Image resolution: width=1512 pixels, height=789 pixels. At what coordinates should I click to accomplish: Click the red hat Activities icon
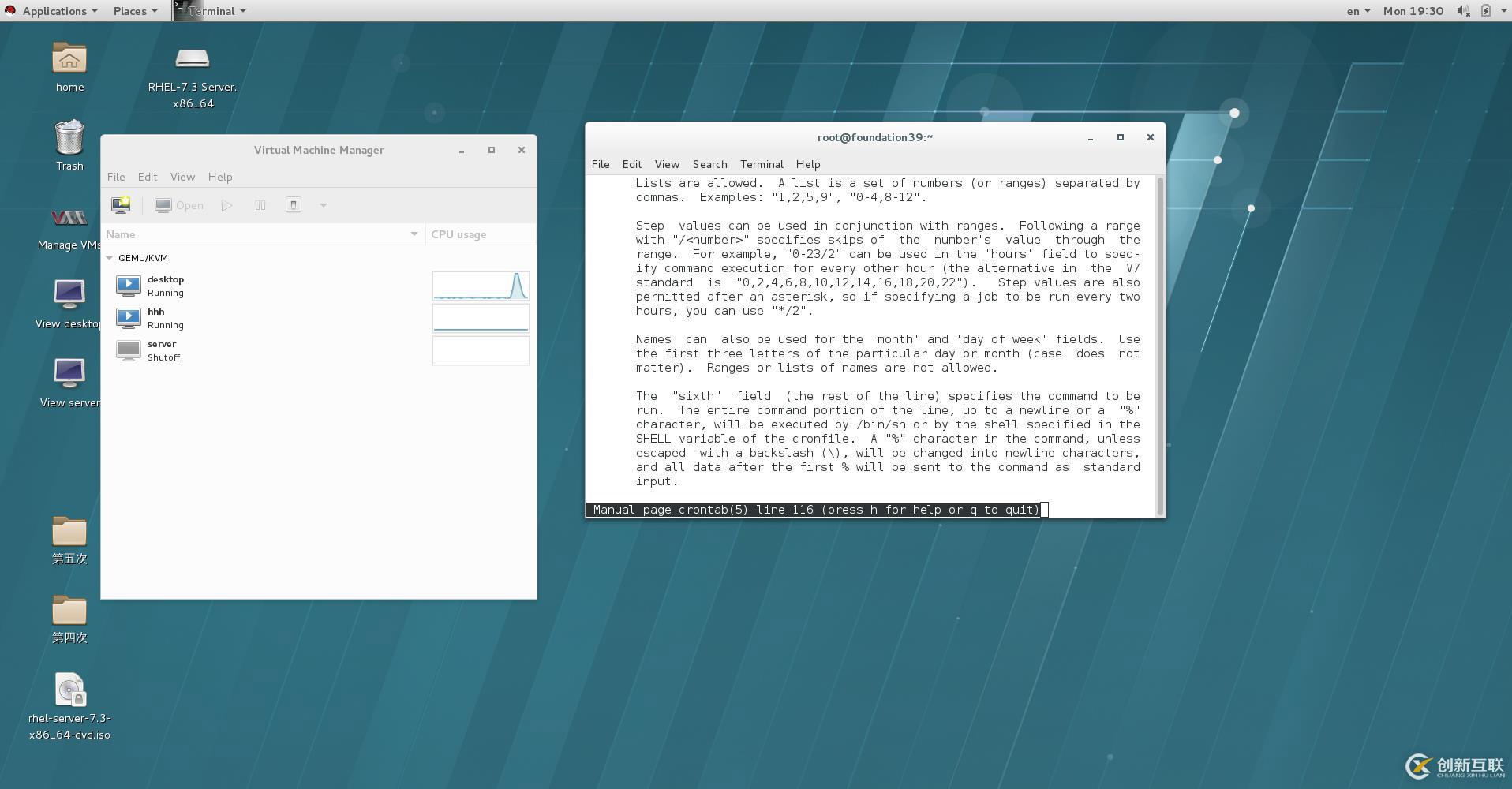[x=9, y=11]
